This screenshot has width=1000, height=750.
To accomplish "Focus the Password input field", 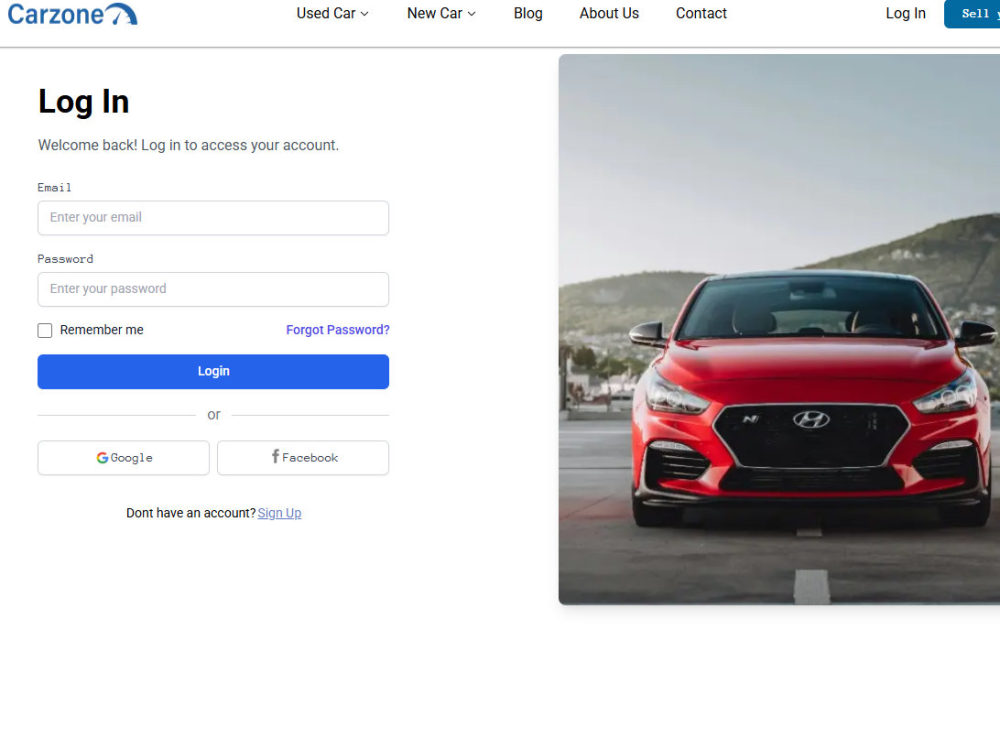I will (x=213, y=289).
